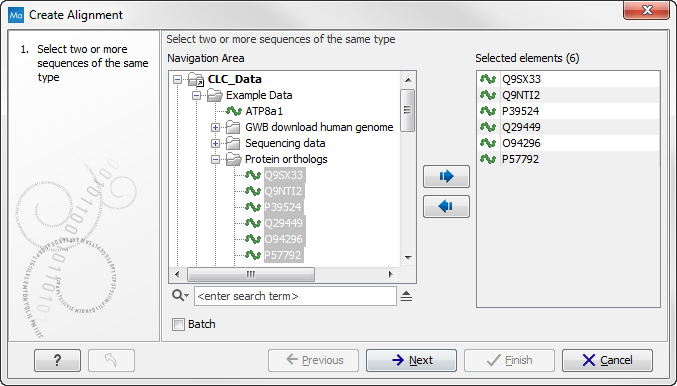Image resolution: width=677 pixels, height=386 pixels.
Task: Click the Next button
Action: [411, 360]
